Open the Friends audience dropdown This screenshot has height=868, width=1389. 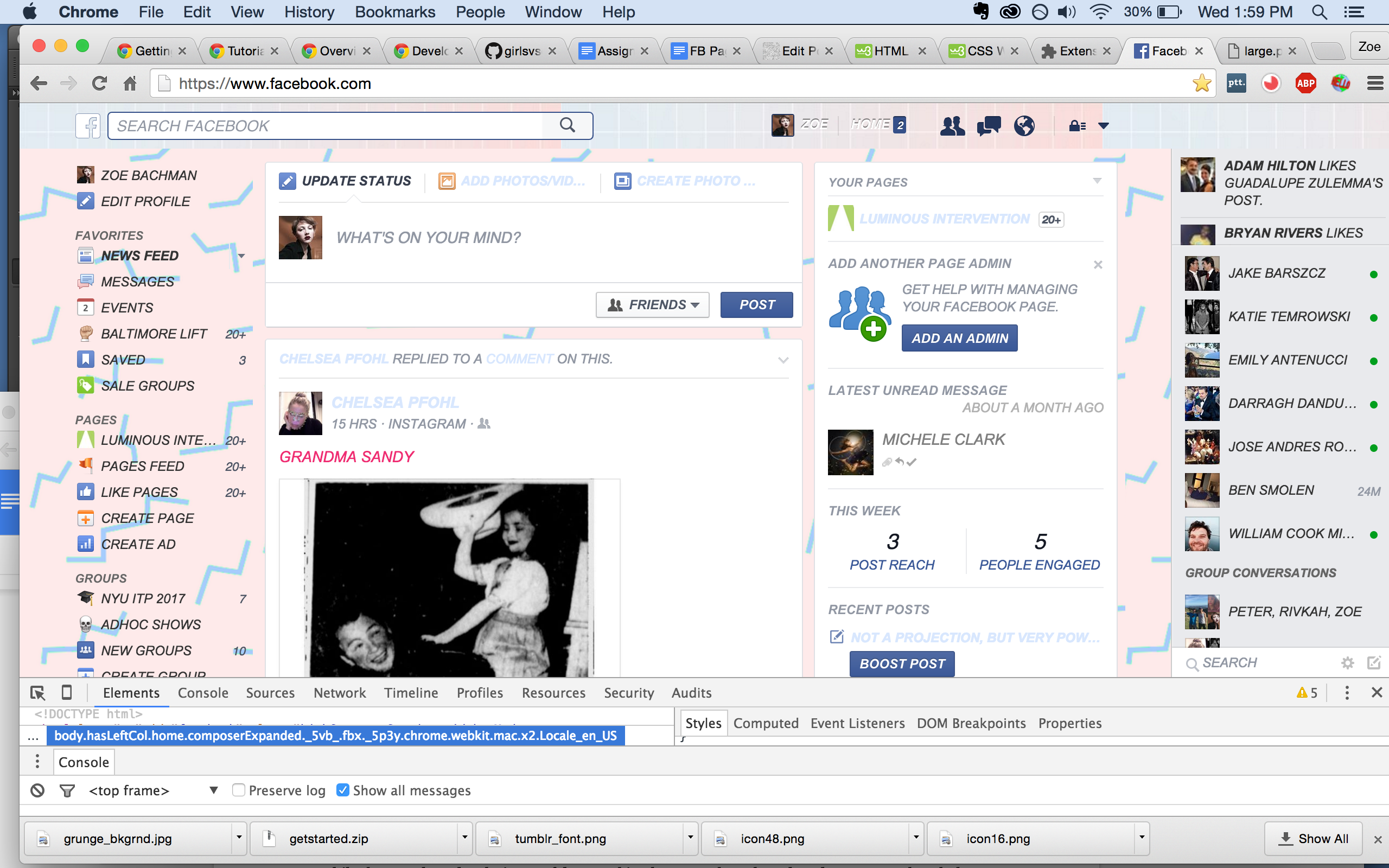(653, 305)
